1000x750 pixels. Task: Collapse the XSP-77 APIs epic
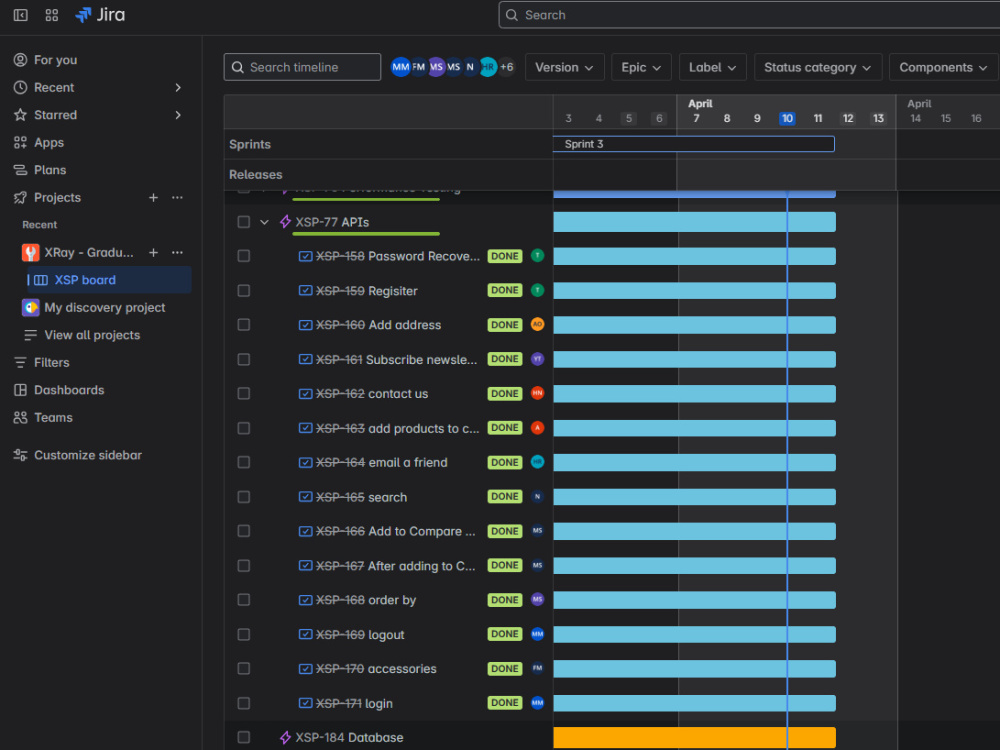[264, 222]
